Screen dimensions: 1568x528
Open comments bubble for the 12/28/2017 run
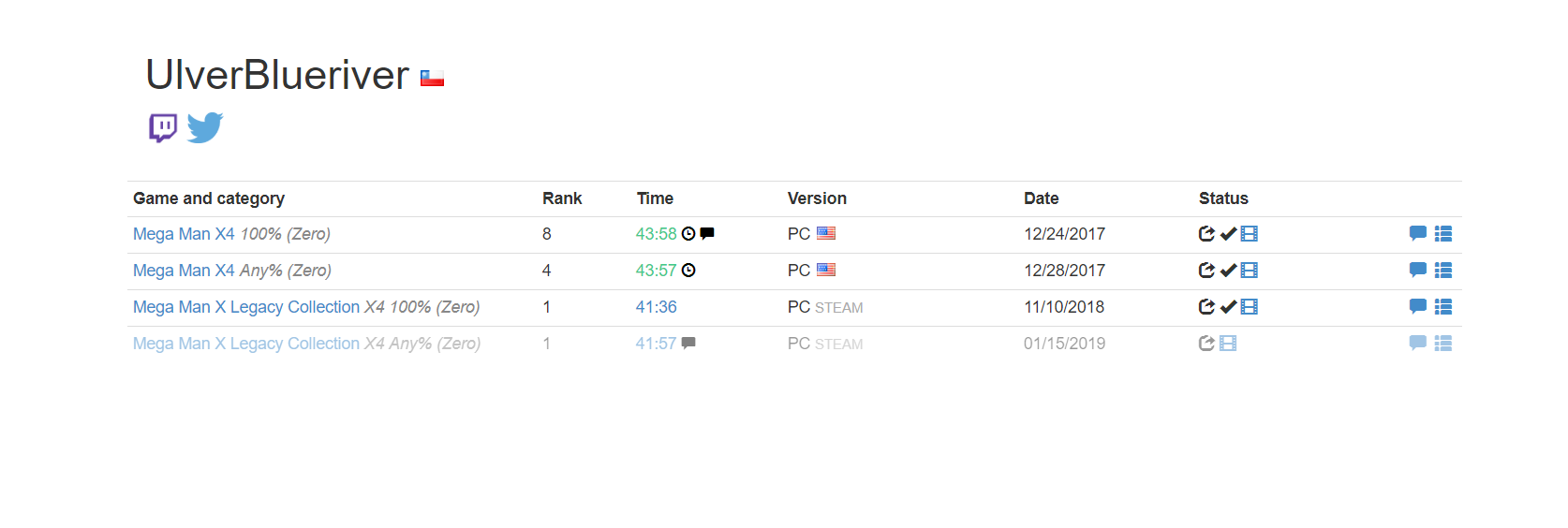[1418, 271]
